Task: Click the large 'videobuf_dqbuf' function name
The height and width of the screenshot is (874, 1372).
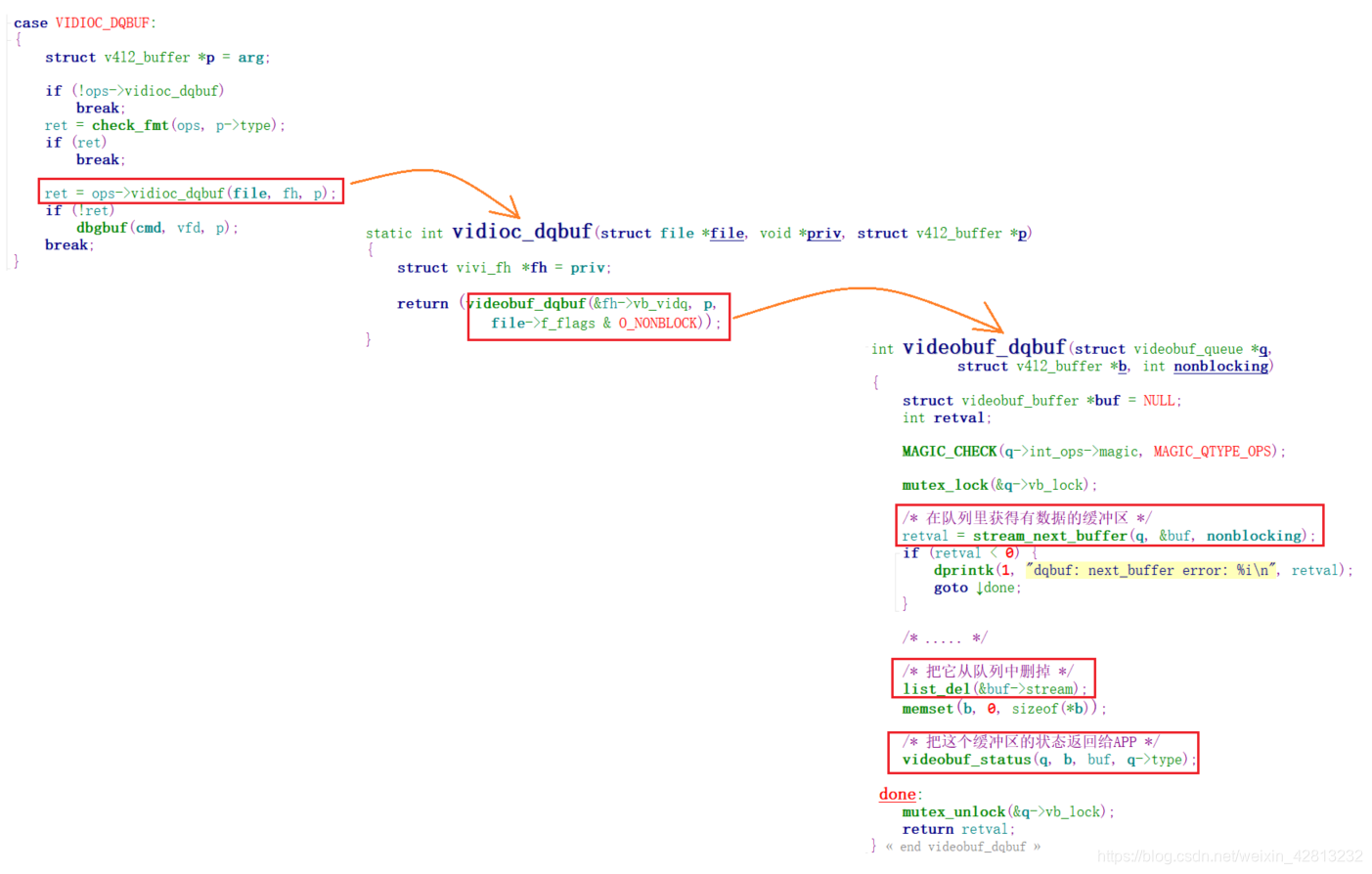Action: (x=984, y=347)
